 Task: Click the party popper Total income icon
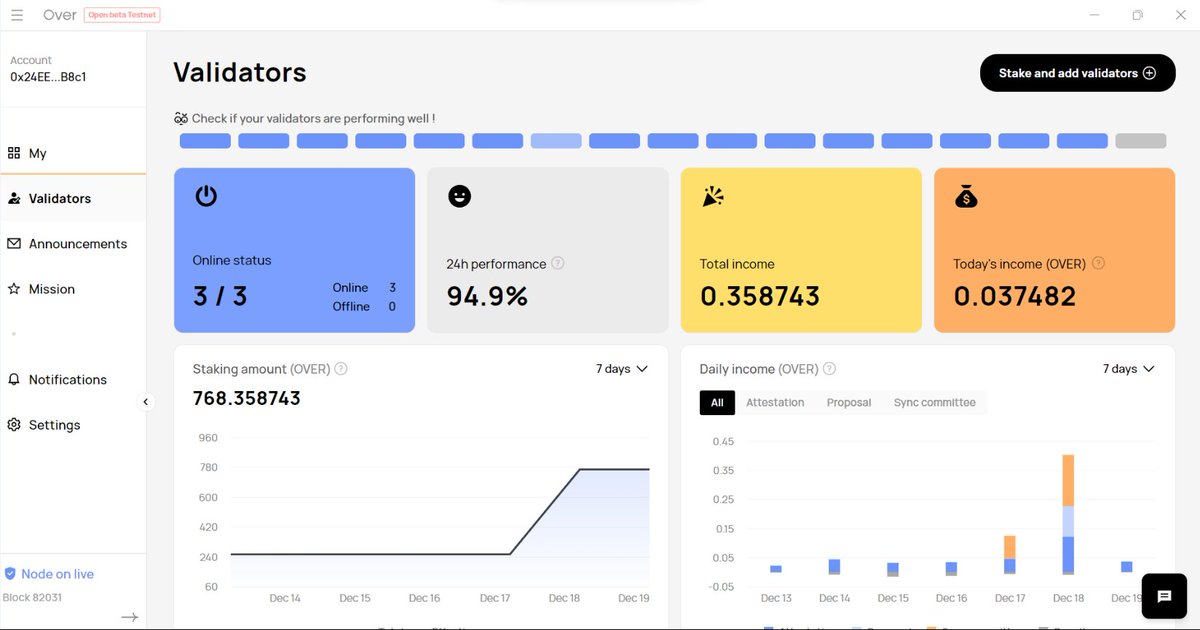tap(713, 196)
